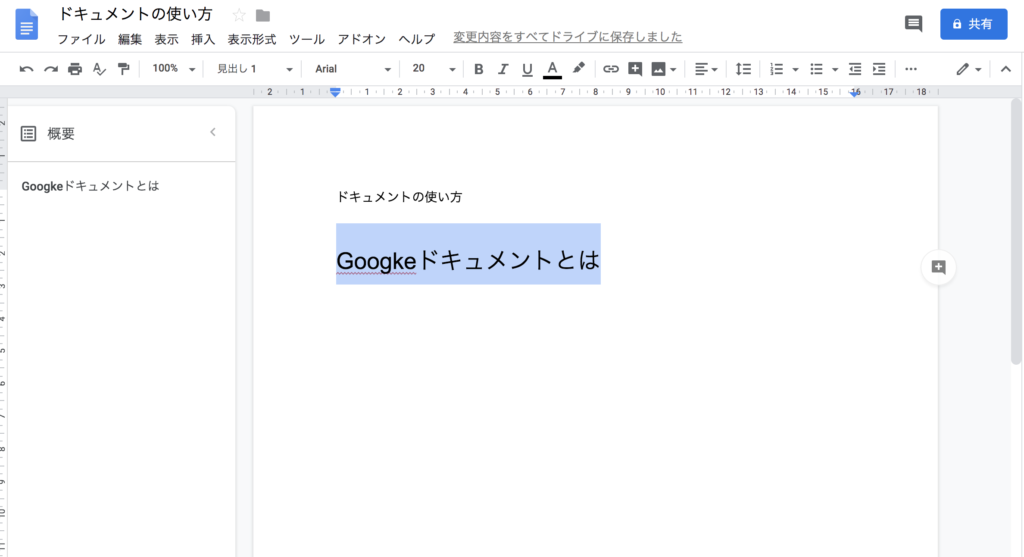
Task: Open the editing mode pencil dropdown
Action: point(968,69)
